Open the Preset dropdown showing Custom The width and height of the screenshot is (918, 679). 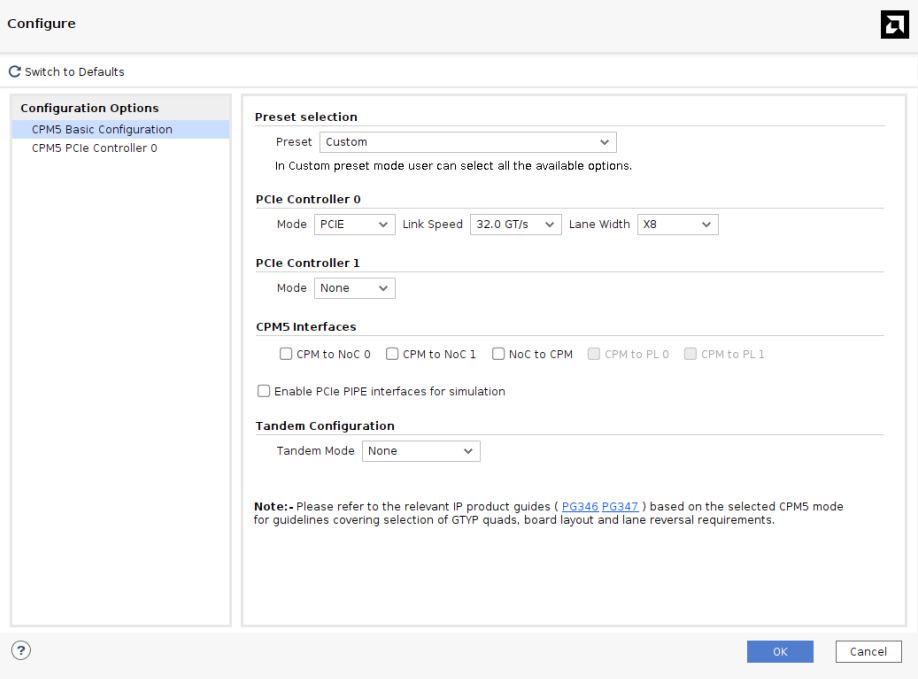[467, 142]
